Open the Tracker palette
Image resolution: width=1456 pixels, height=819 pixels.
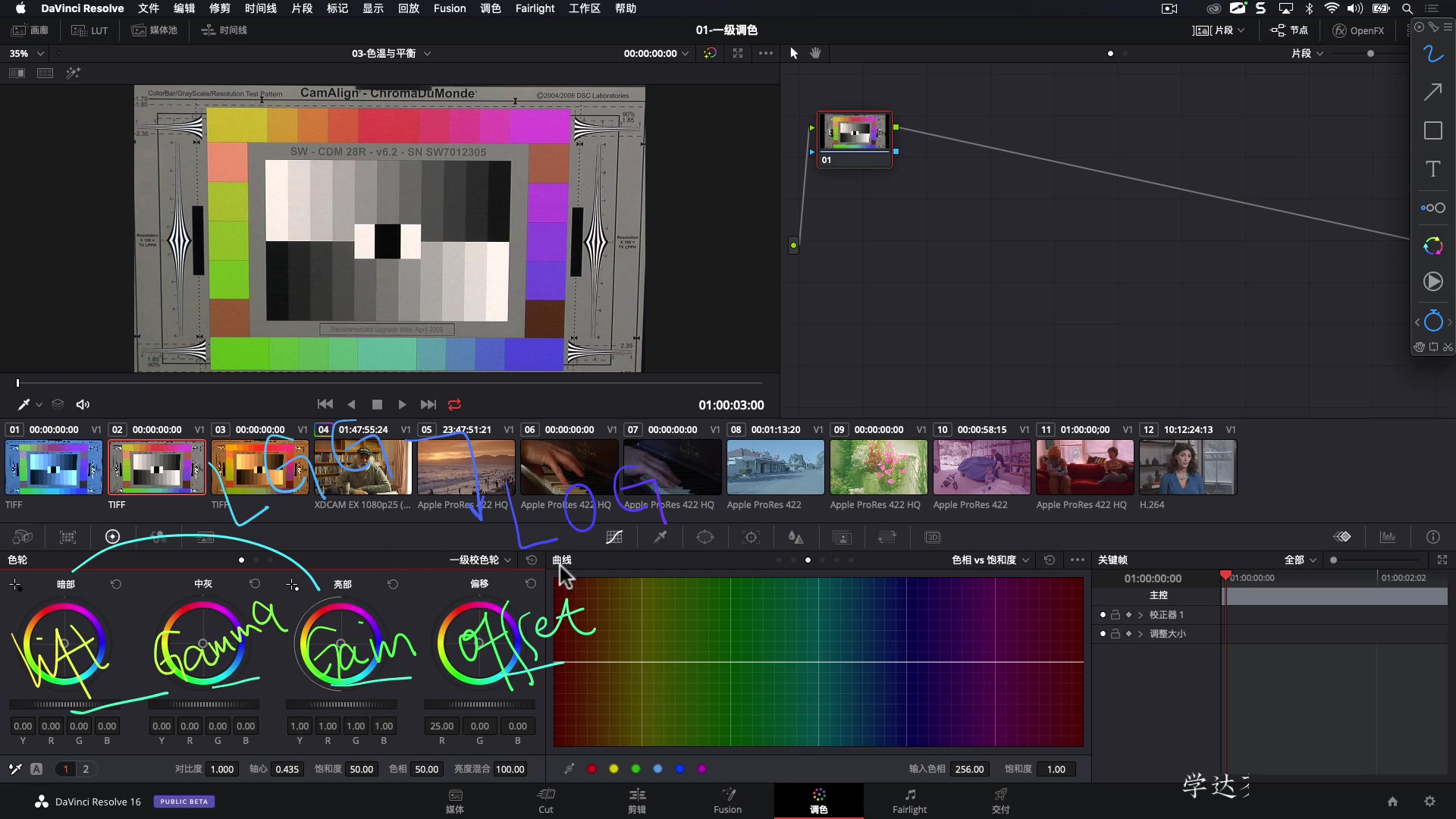pyautogui.click(x=751, y=537)
